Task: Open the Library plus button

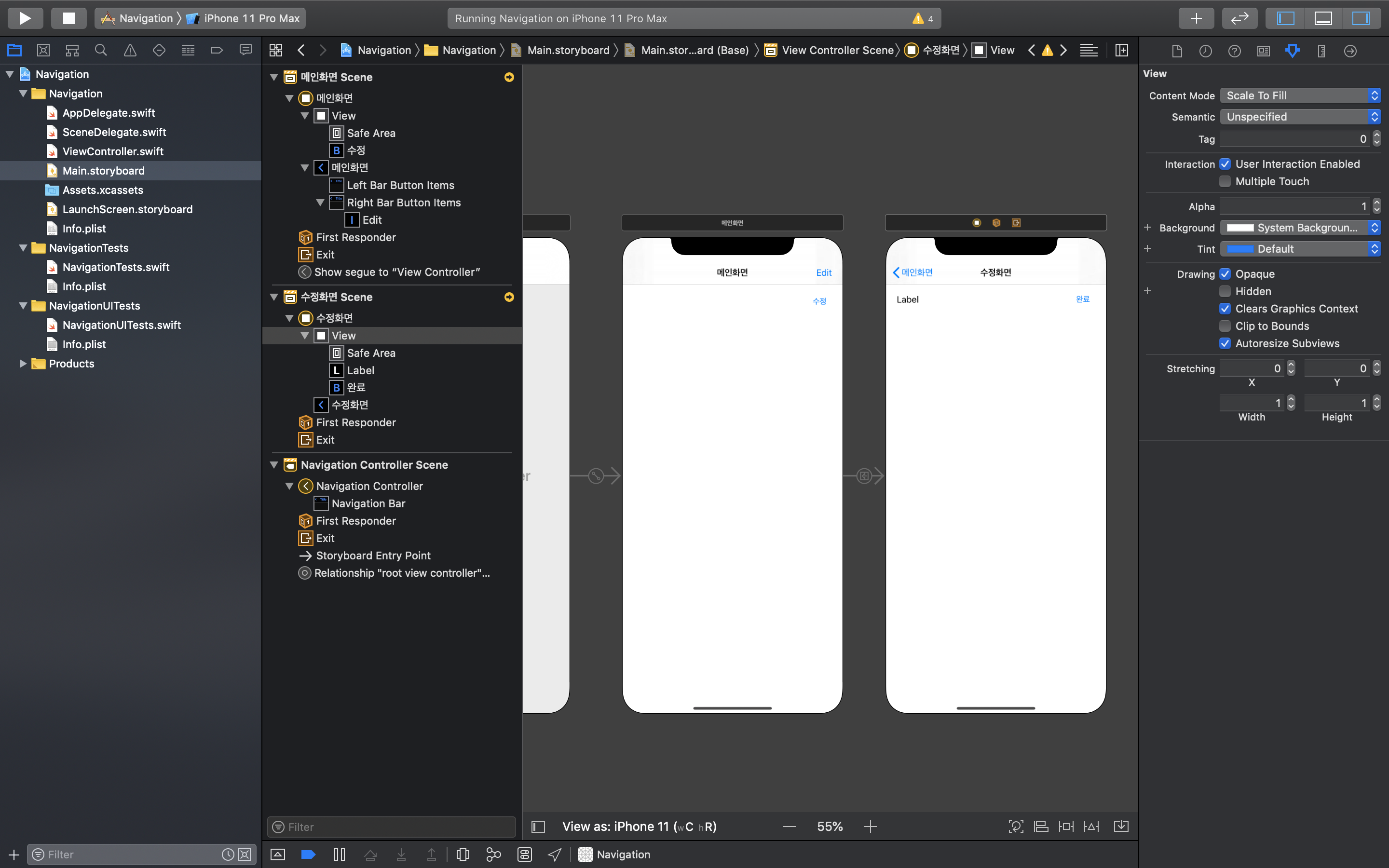Action: click(x=1196, y=18)
